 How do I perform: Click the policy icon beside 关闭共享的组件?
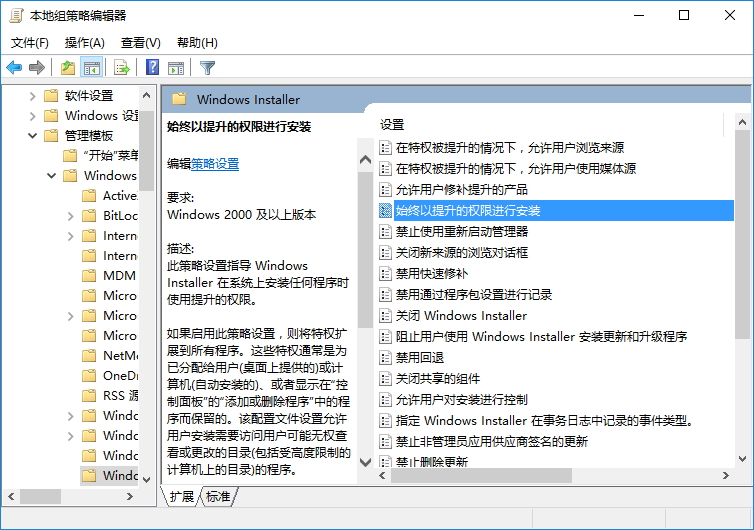(x=385, y=379)
